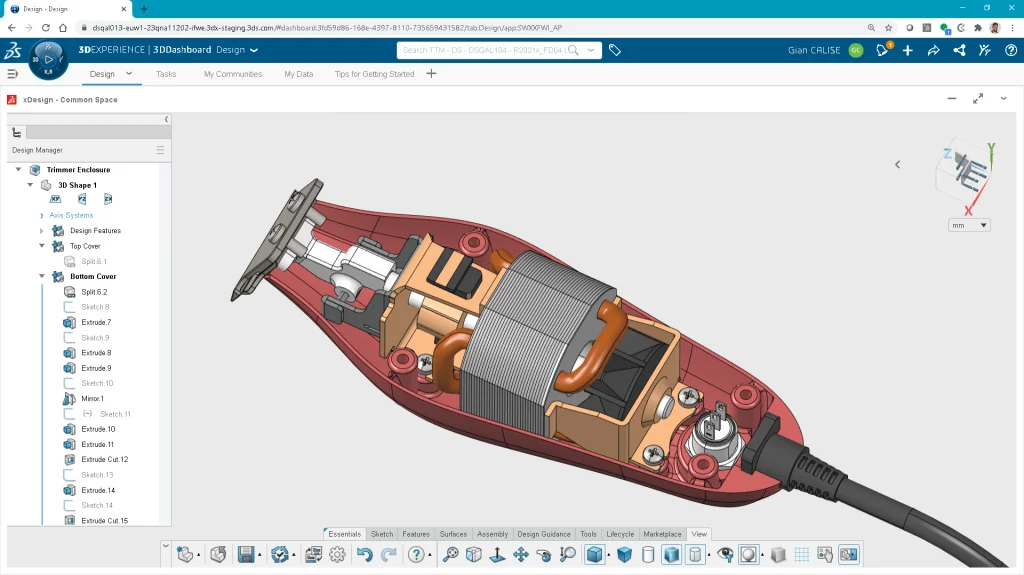The image size is (1024, 575).
Task: Click the Undo arrow icon
Action: [x=364, y=554]
